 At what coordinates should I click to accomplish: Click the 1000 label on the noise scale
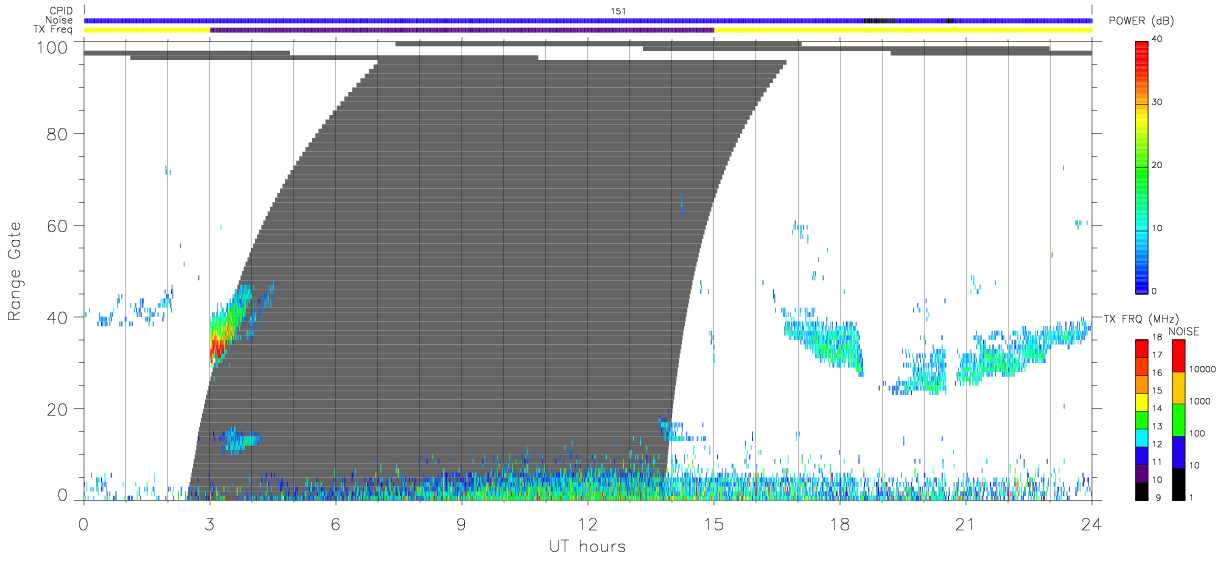1201,401
